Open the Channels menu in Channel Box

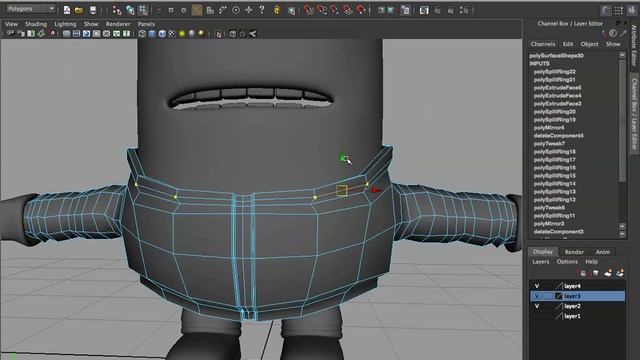point(543,44)
